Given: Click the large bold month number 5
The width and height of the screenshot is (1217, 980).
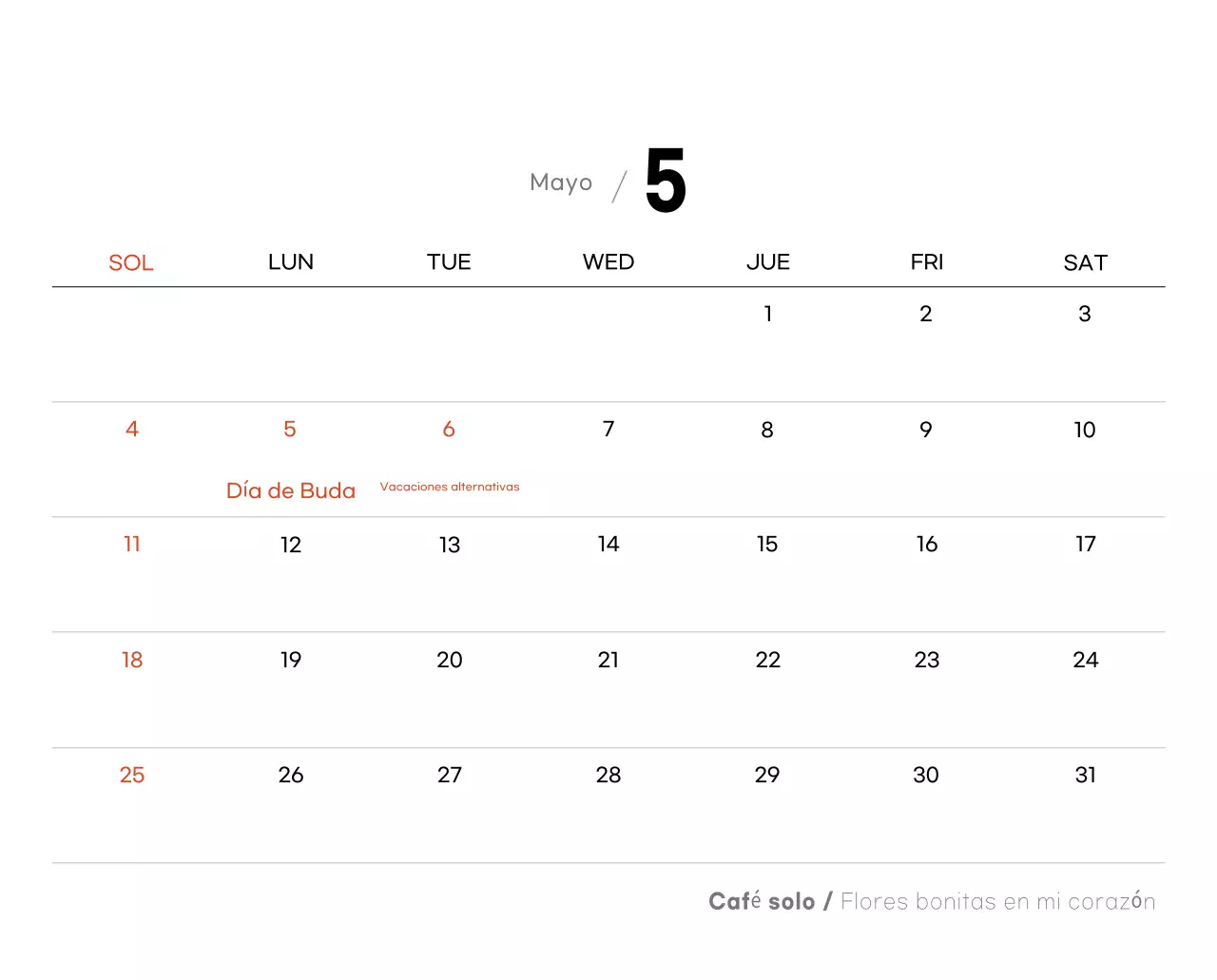Looking at the screenshot, I should coord(666,181).
